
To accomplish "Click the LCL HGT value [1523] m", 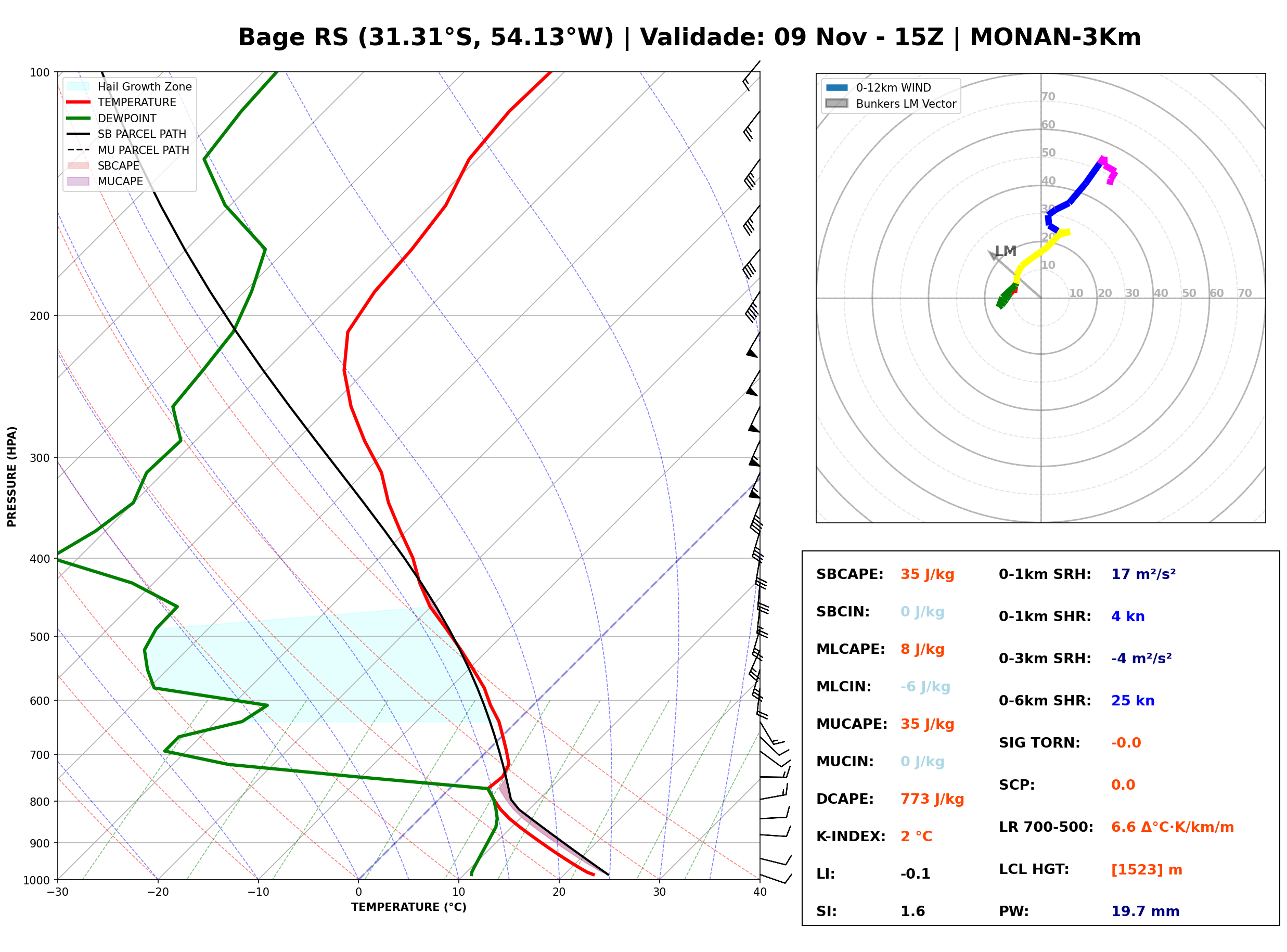I will (1147, 870).
